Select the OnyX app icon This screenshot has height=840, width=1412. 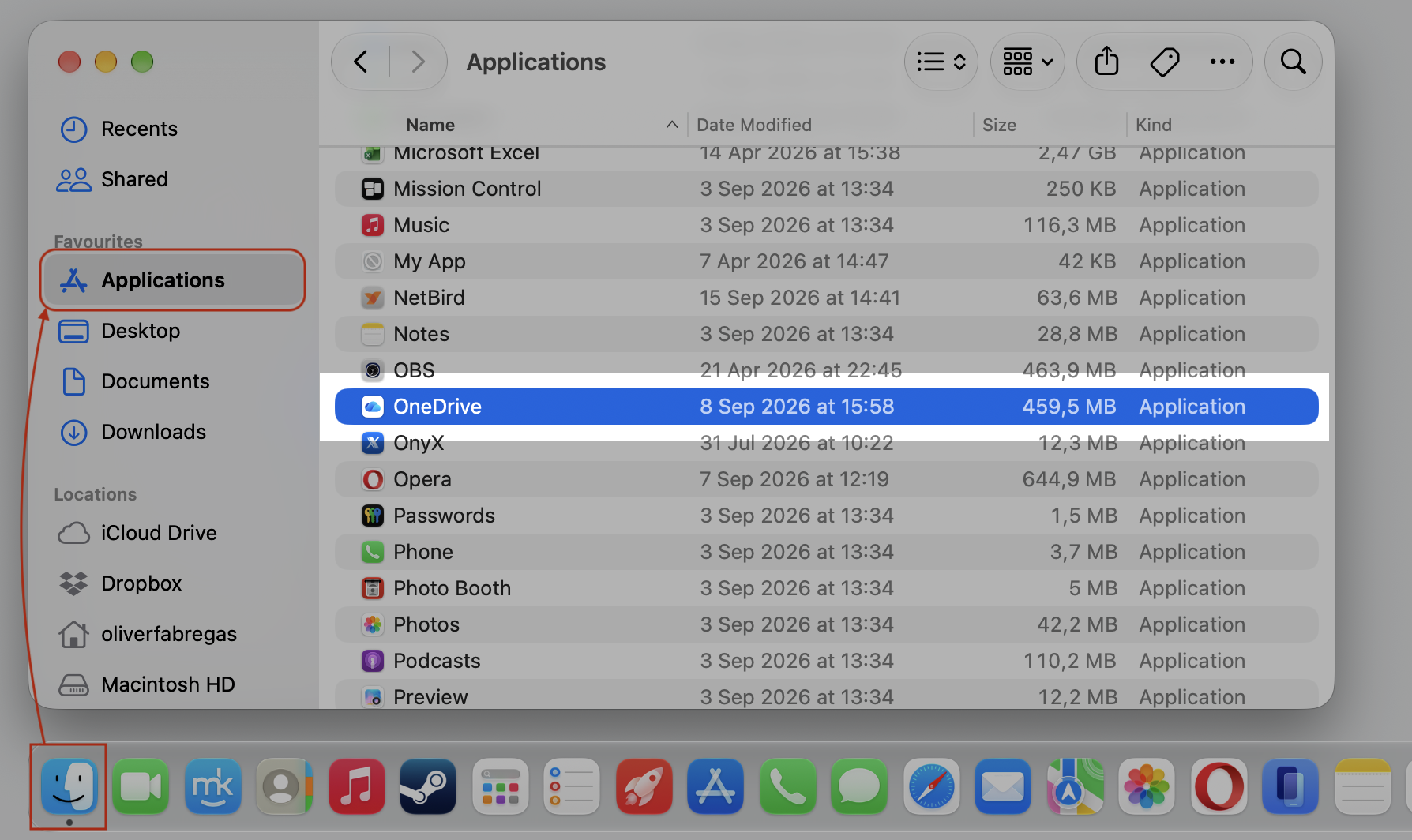click(x=373, y=443)
